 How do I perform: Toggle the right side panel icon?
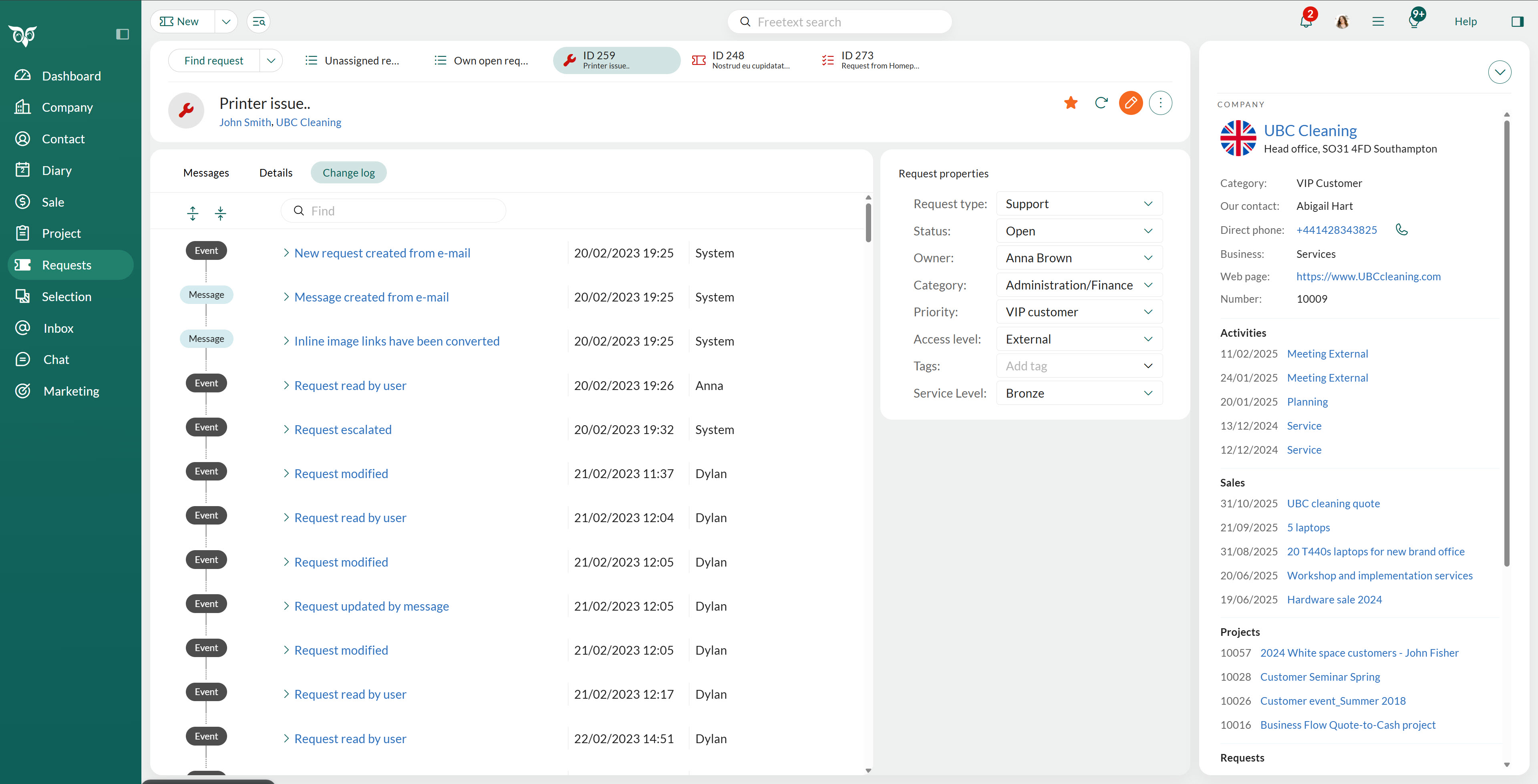pyautogui.click(x=1517, y=22)
